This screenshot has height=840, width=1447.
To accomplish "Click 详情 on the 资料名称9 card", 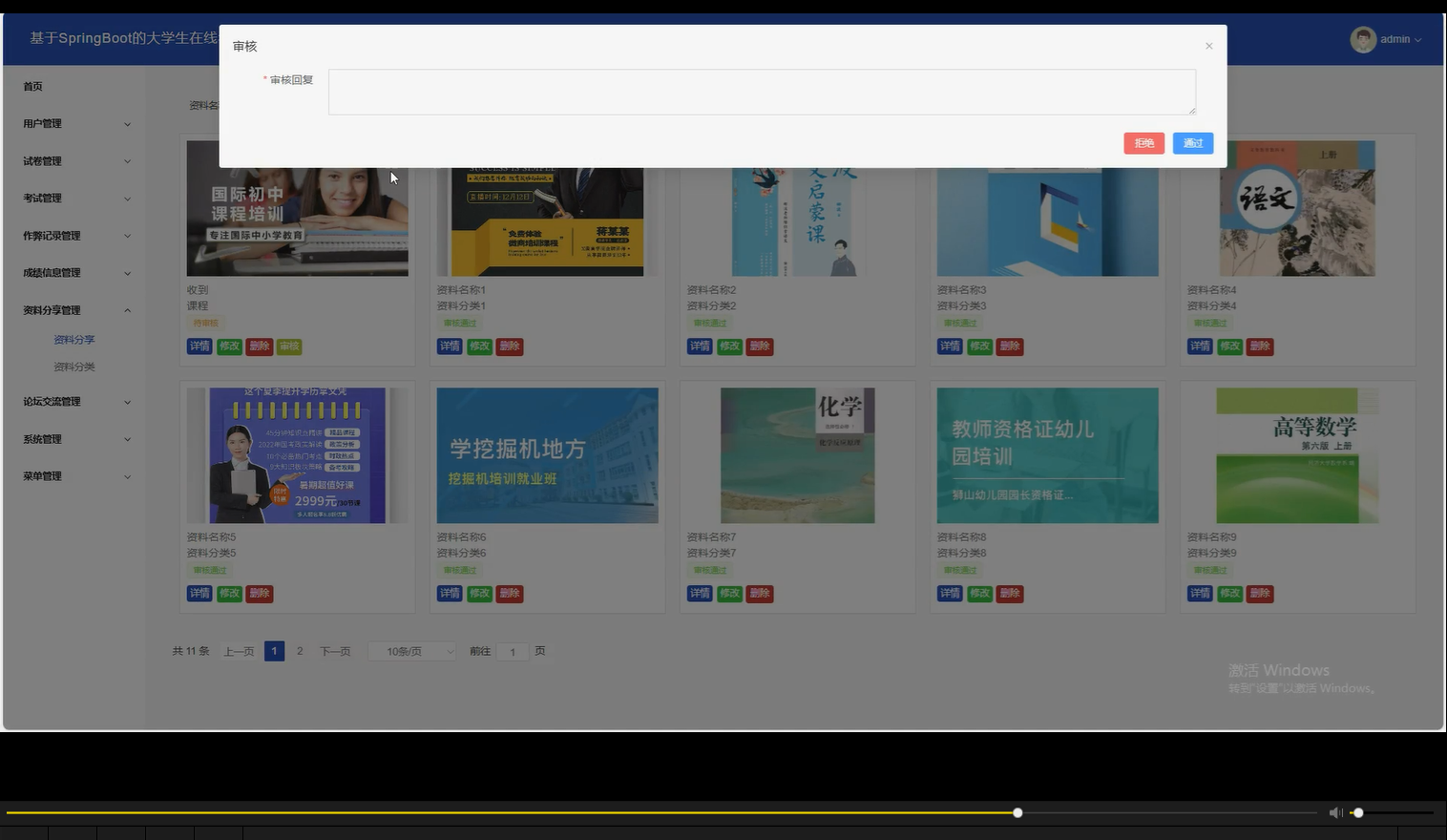I will coord(1200,594).
